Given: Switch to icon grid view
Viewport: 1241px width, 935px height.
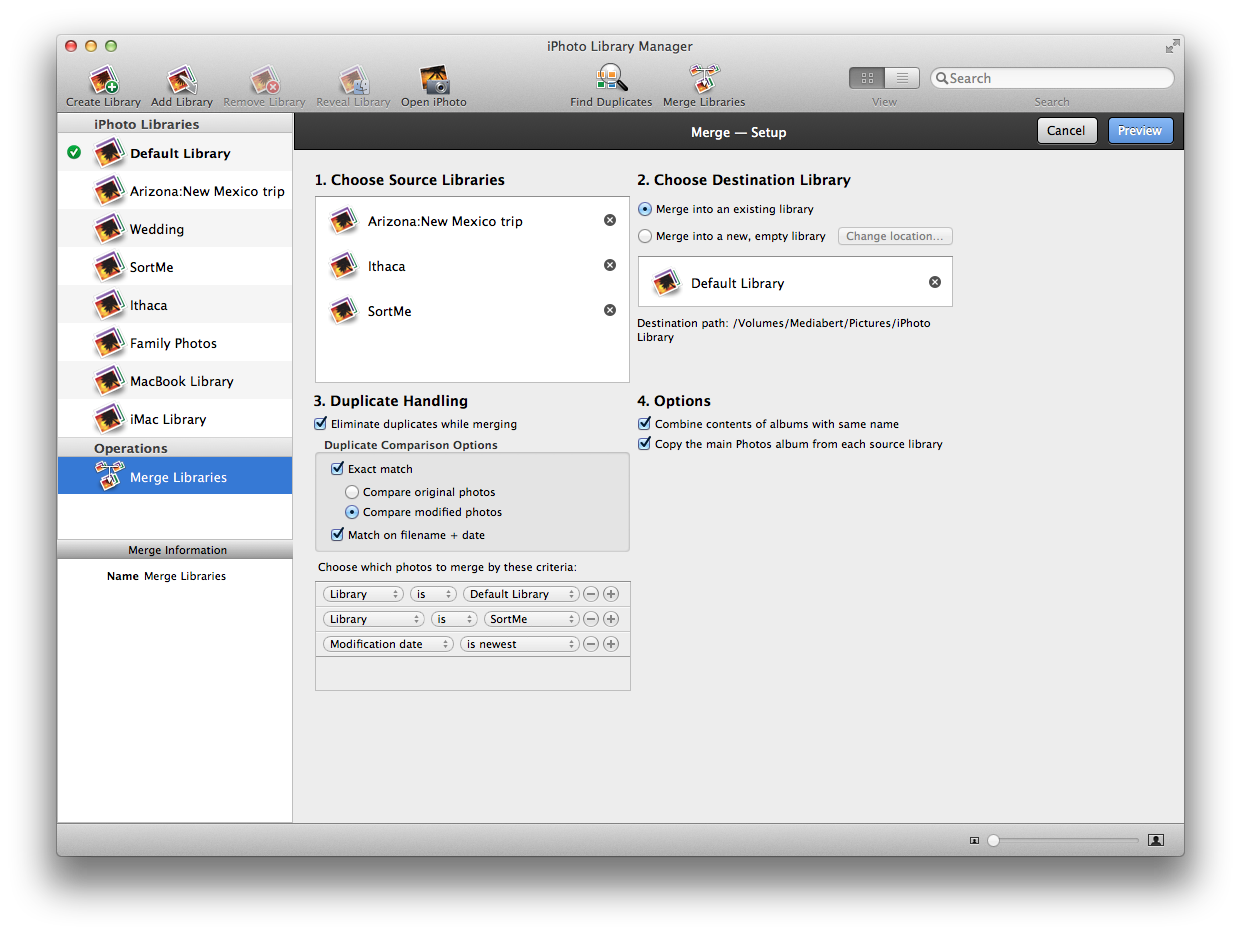Looking at the screenshot, I should point(867,78).
